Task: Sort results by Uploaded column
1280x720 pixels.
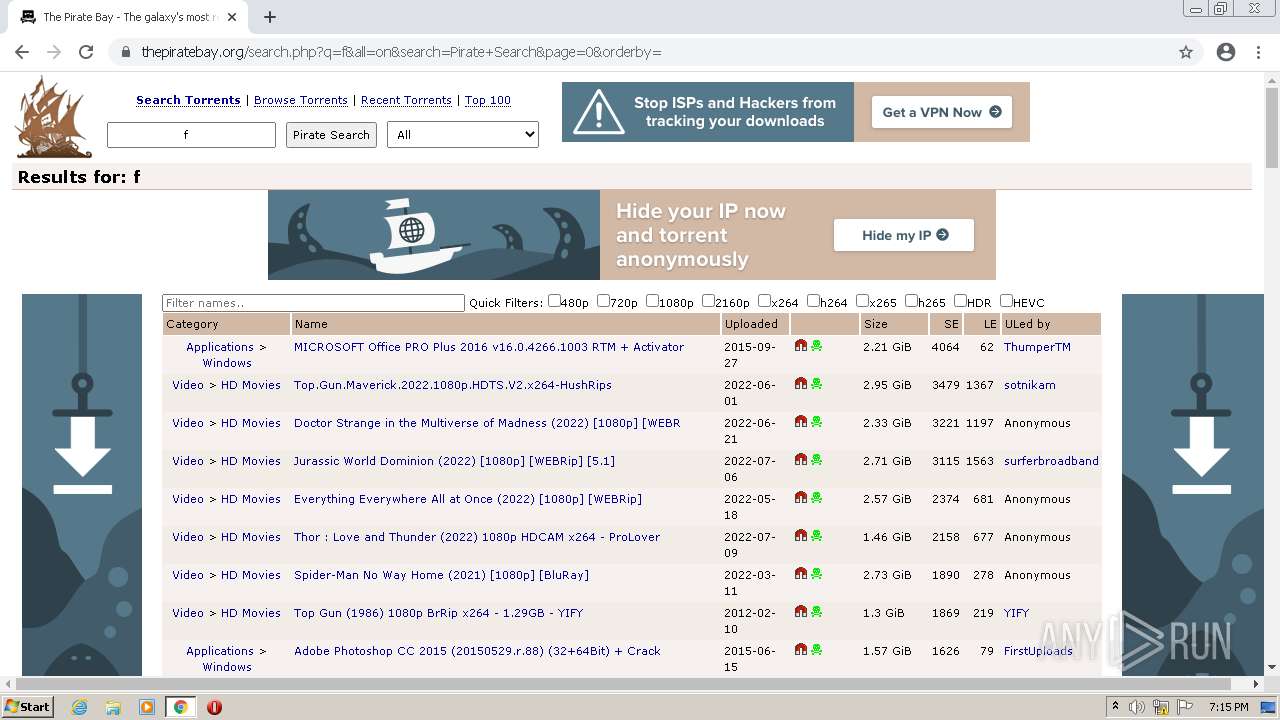Action: tap(751, 324)
